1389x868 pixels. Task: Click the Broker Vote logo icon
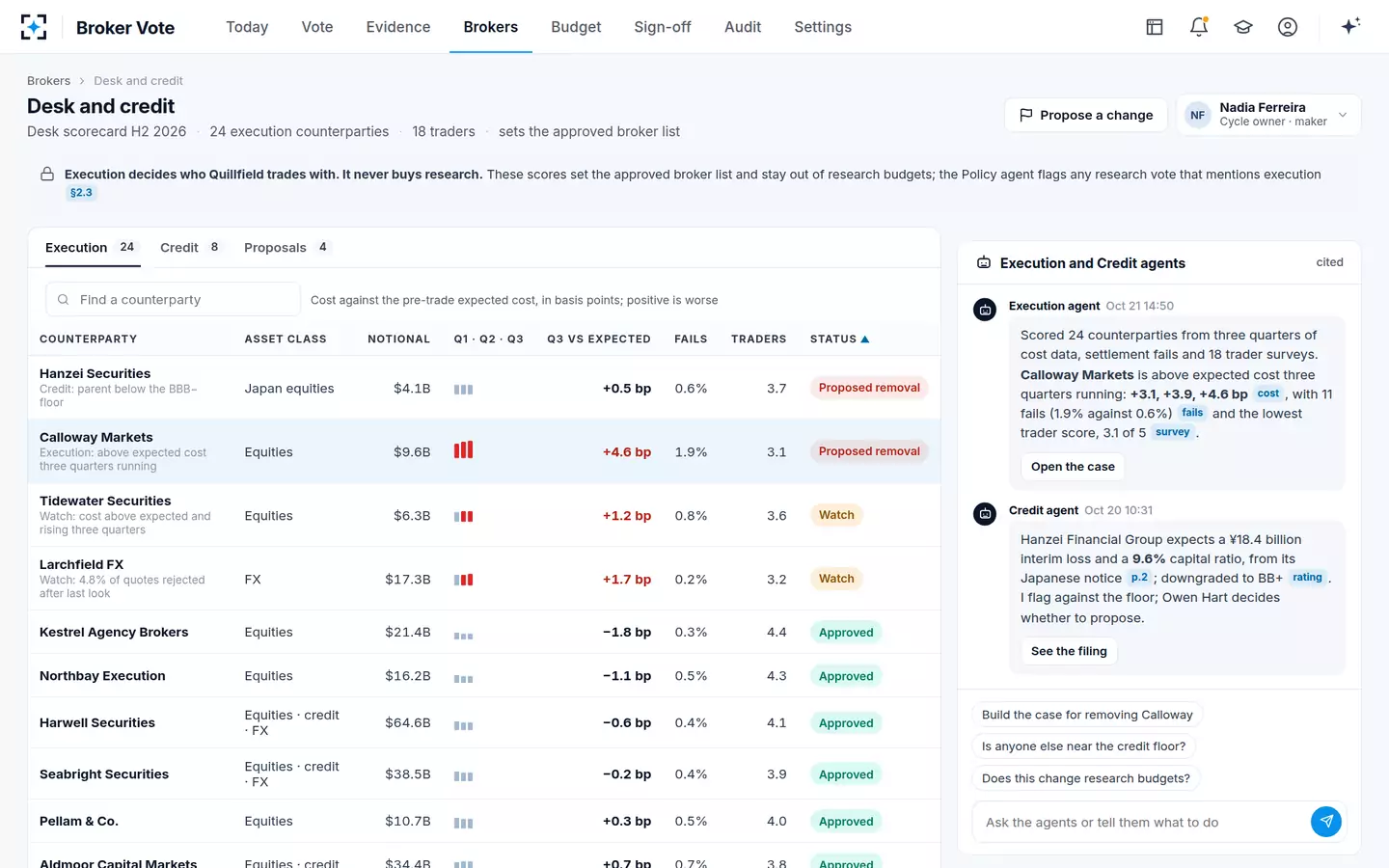34,27
